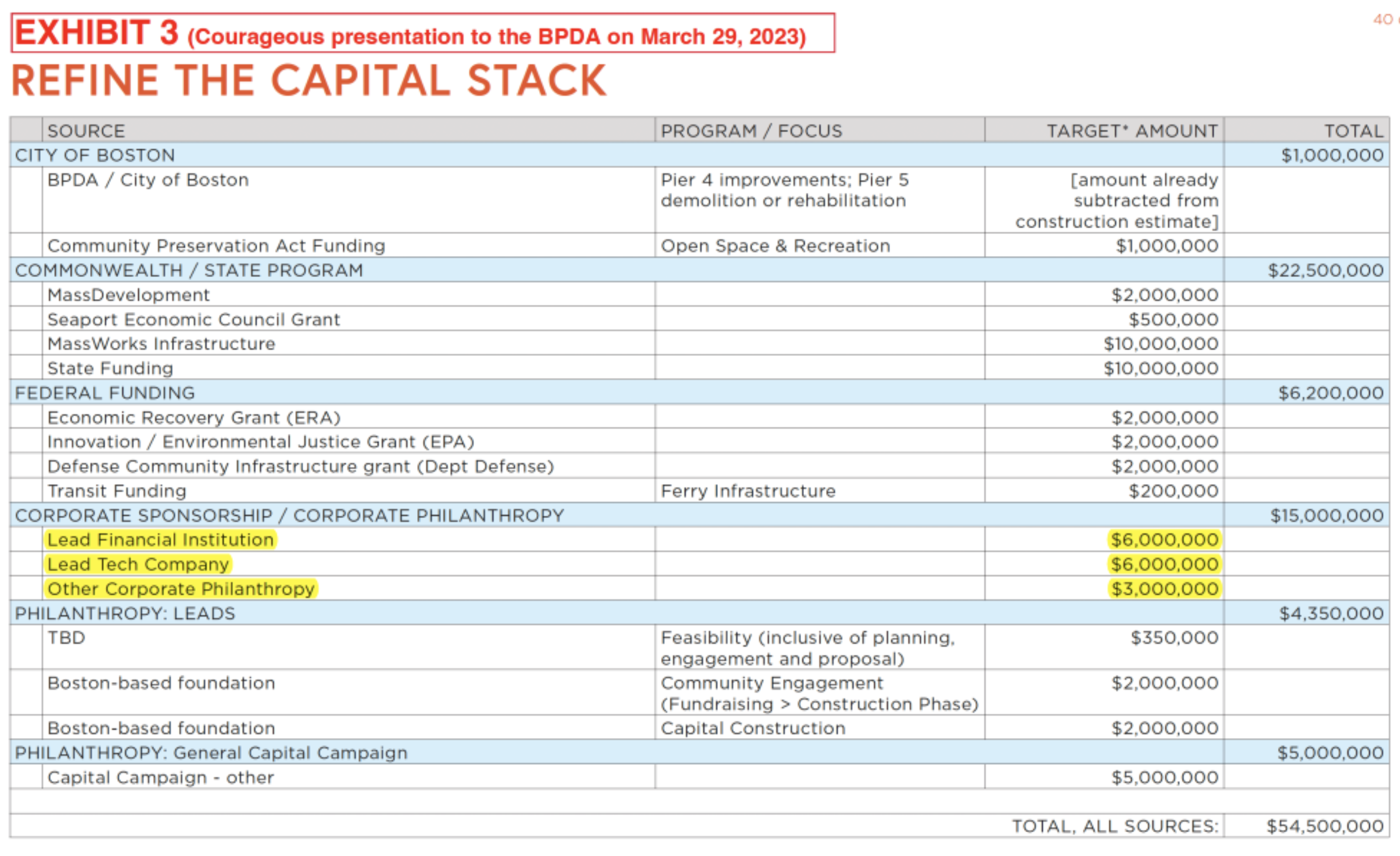Click the Capital Campaign - other row
This screenshot has height=856, width=1400.
(160, 778)
